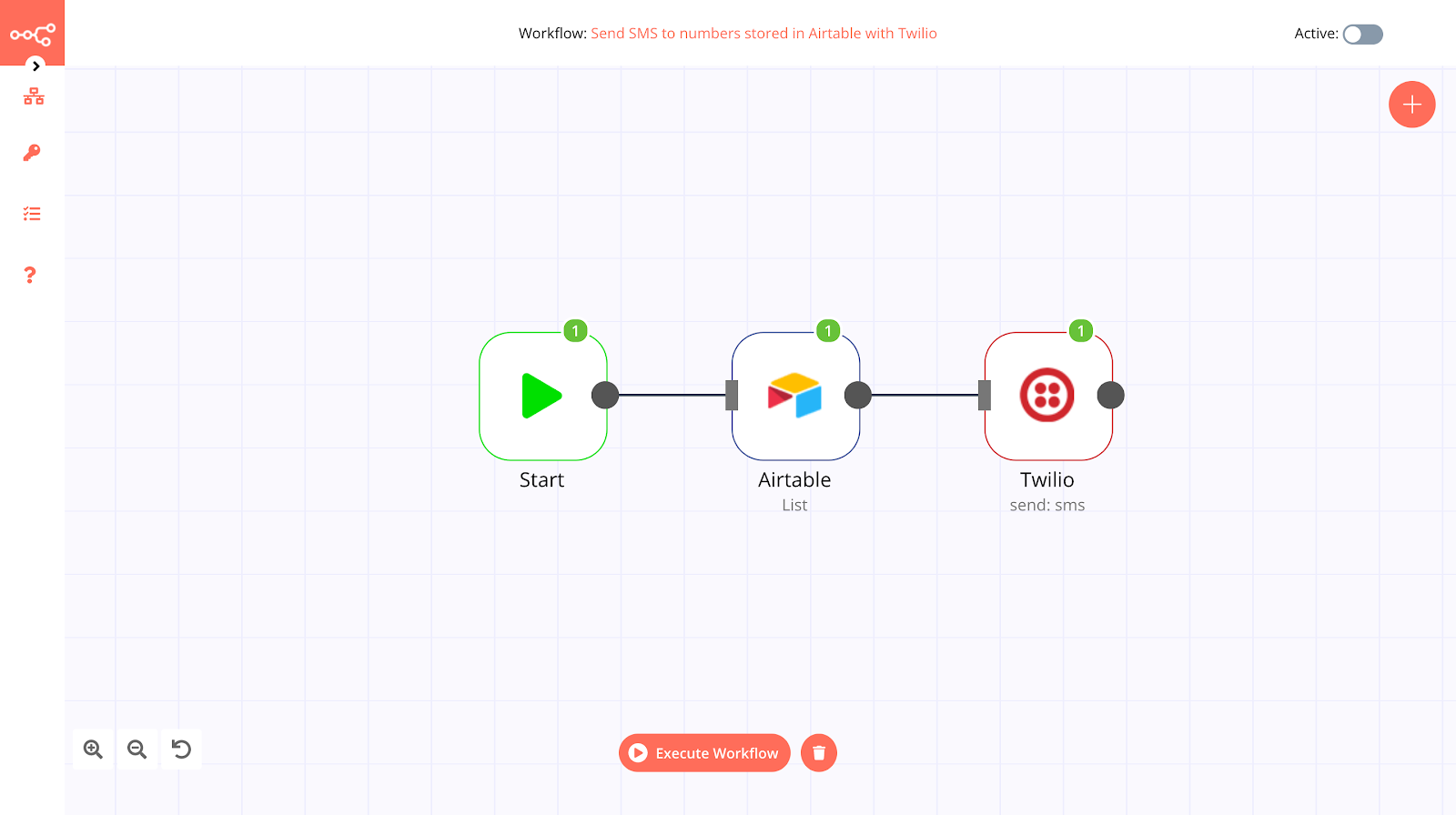Viewport: 1456px width, 815px height.
Task: Open the Help question mark icon
Action: coord(30,275)
